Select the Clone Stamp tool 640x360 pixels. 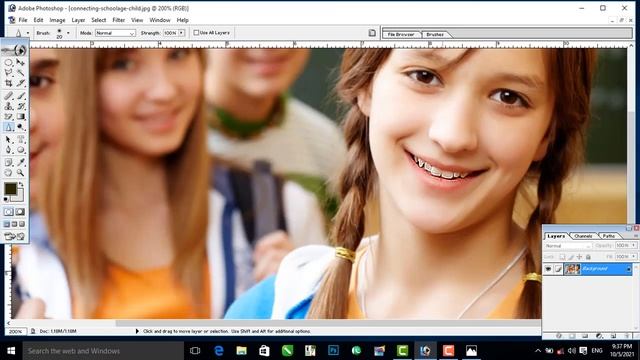click(x=9, y=106)
